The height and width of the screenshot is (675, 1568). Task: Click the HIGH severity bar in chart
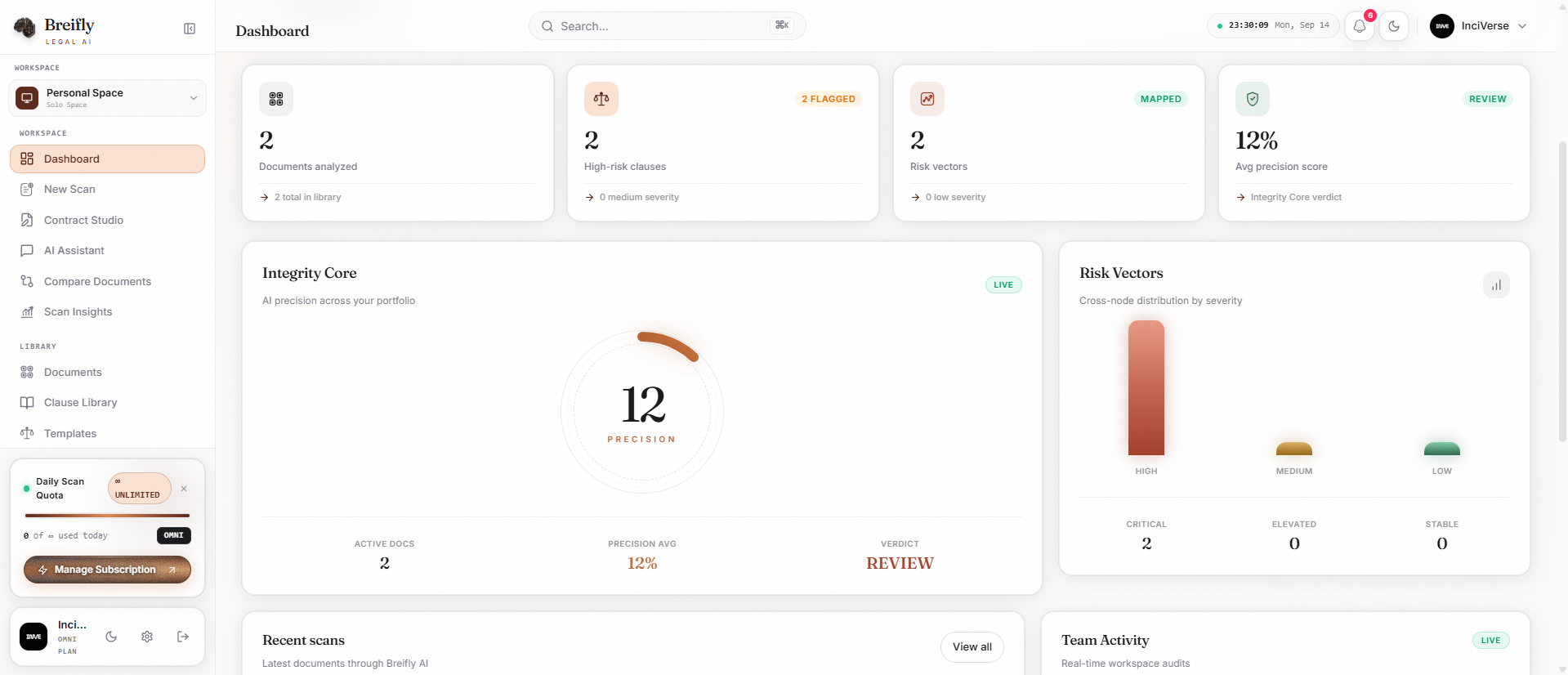[x=1146, y=387]
